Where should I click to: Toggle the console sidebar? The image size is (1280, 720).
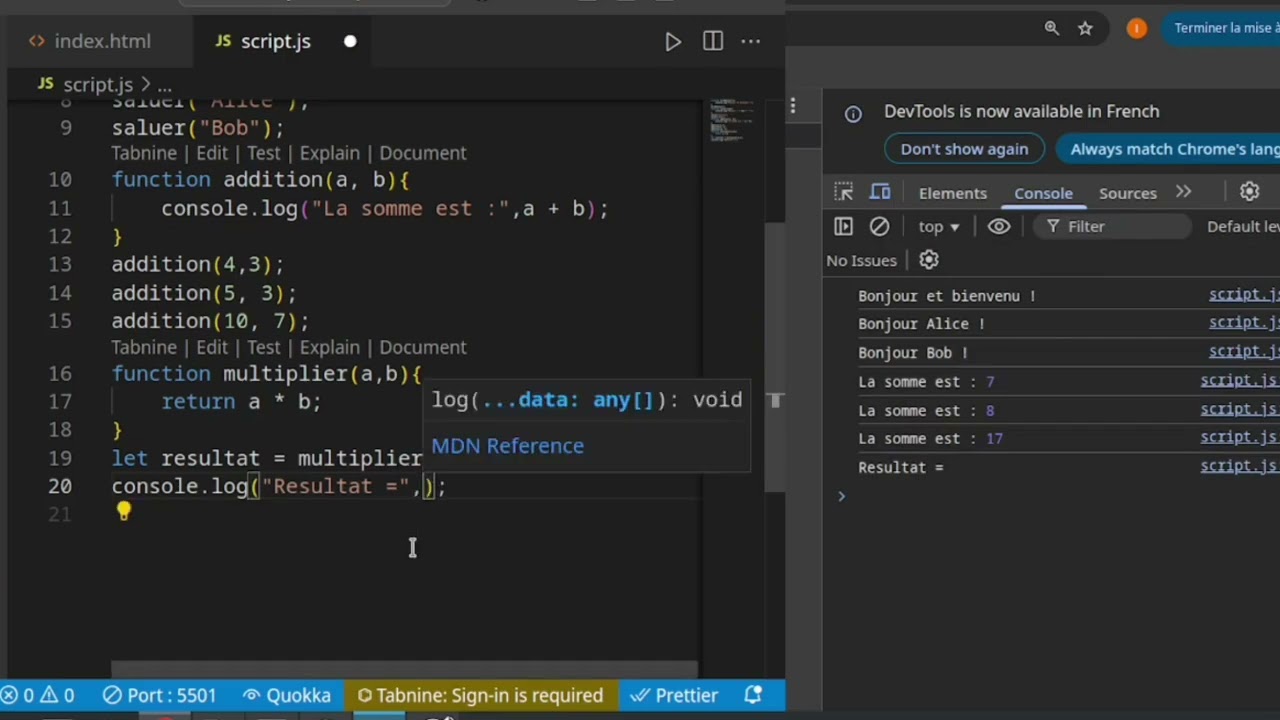[843, 227]
